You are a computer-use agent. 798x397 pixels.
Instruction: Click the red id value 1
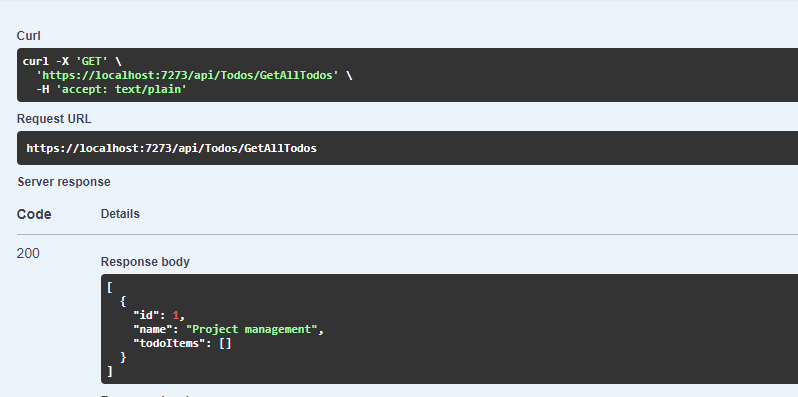point(176,316)
